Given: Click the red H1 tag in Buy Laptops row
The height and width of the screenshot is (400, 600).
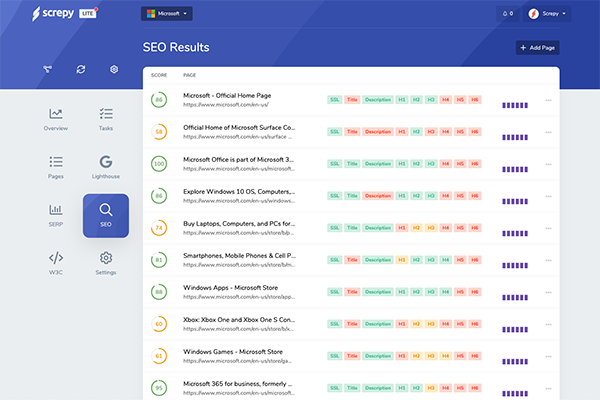Looking at the screenshot, I should point(401,228).
